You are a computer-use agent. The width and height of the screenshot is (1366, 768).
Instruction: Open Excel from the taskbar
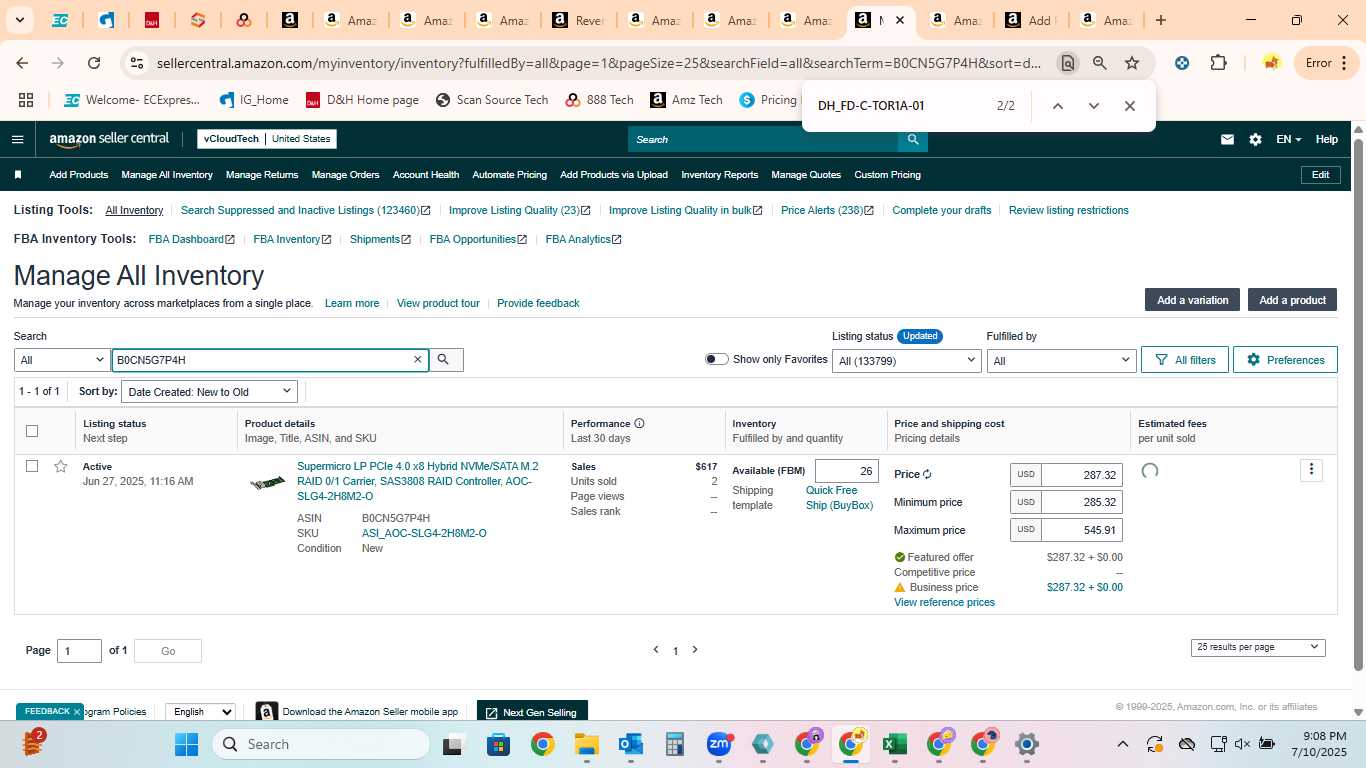click(x=894, y=744)
